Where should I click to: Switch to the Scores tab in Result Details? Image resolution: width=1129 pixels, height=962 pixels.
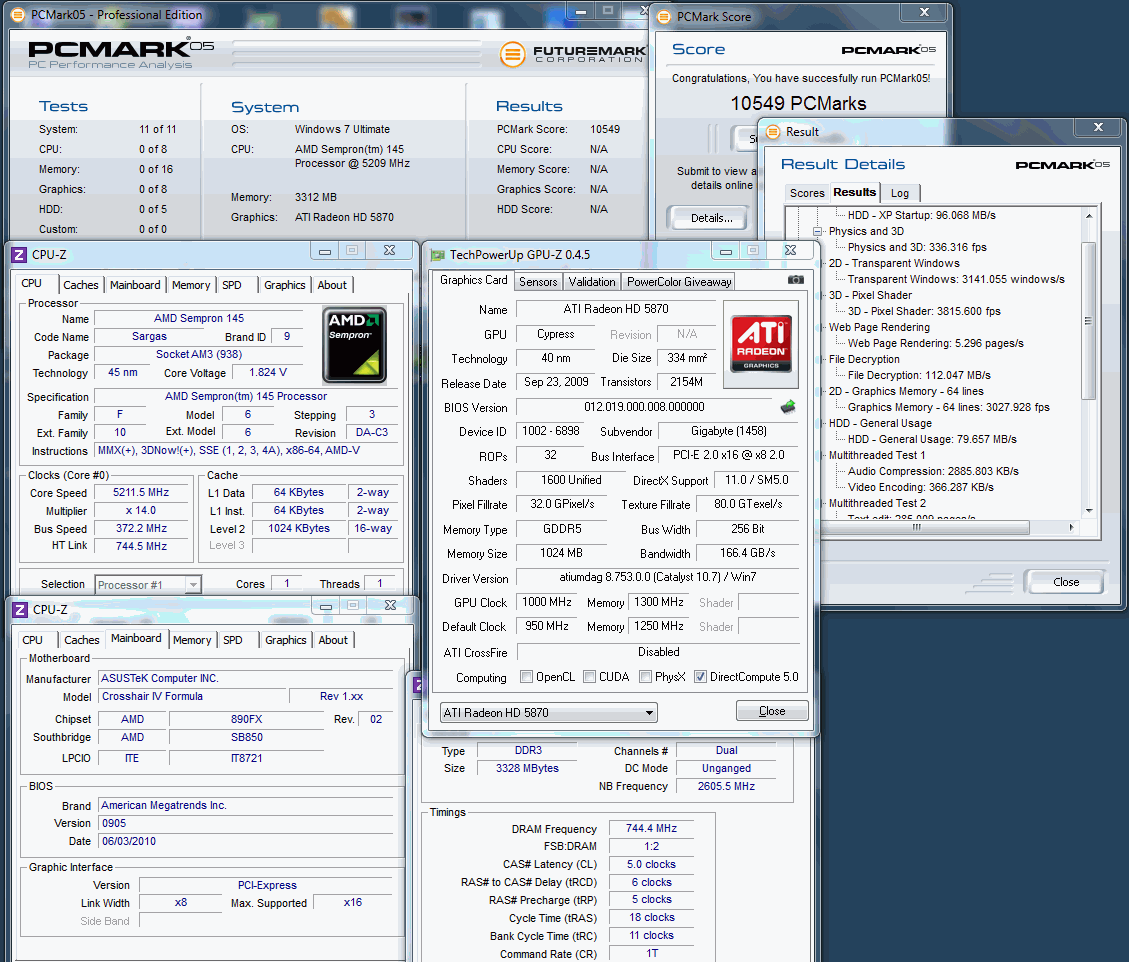806,193
